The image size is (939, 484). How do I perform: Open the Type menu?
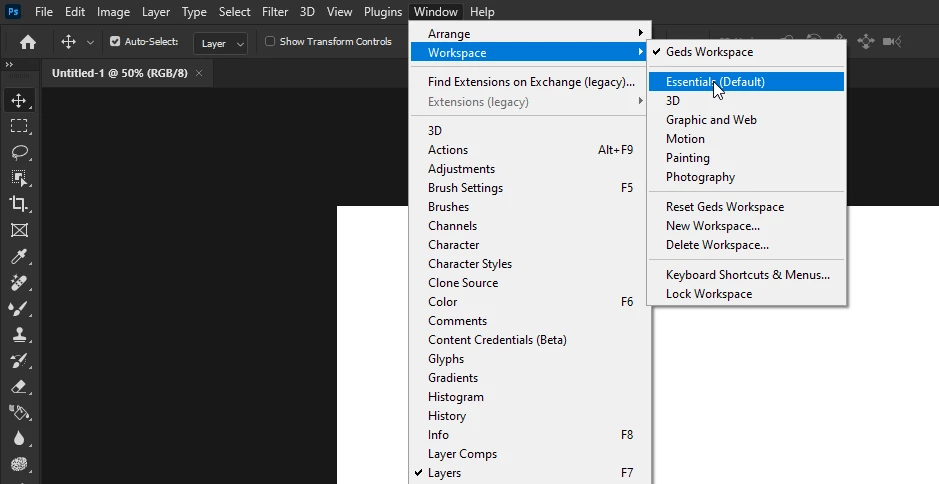click(x=194, y=12)
